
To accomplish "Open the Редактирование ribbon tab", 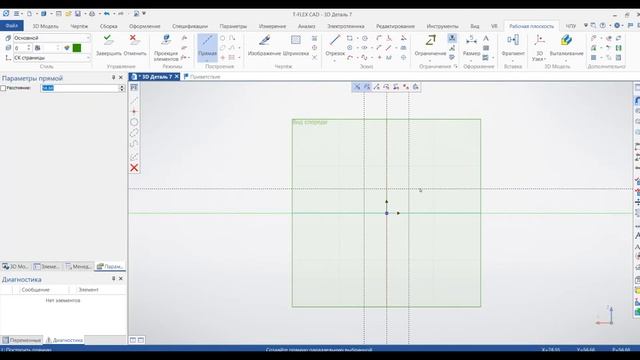I will click(395, 26).
